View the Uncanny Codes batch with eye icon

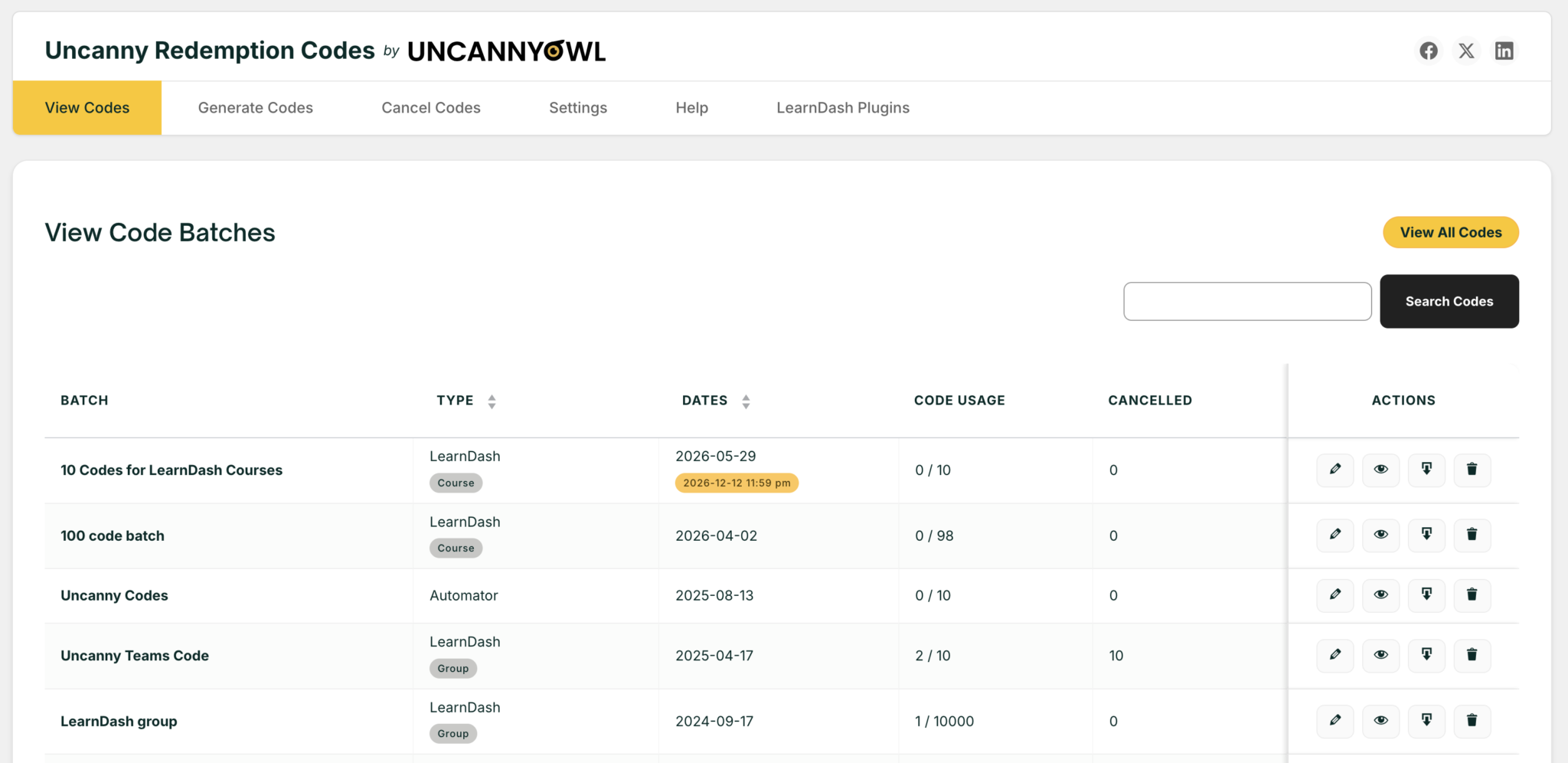click(1381, 595)
